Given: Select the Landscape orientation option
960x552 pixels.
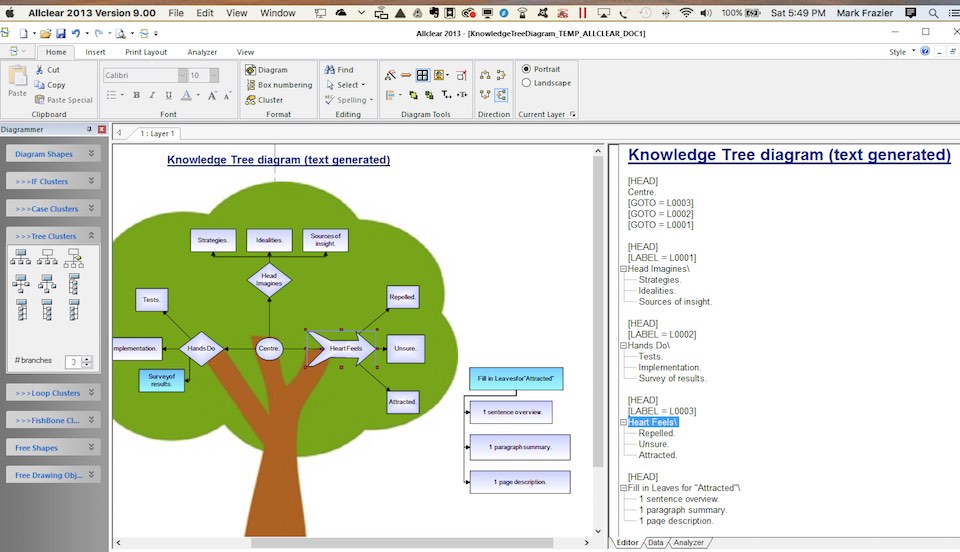Looking at the screenshot, I should pyautogui.click(x=526, y=83).
